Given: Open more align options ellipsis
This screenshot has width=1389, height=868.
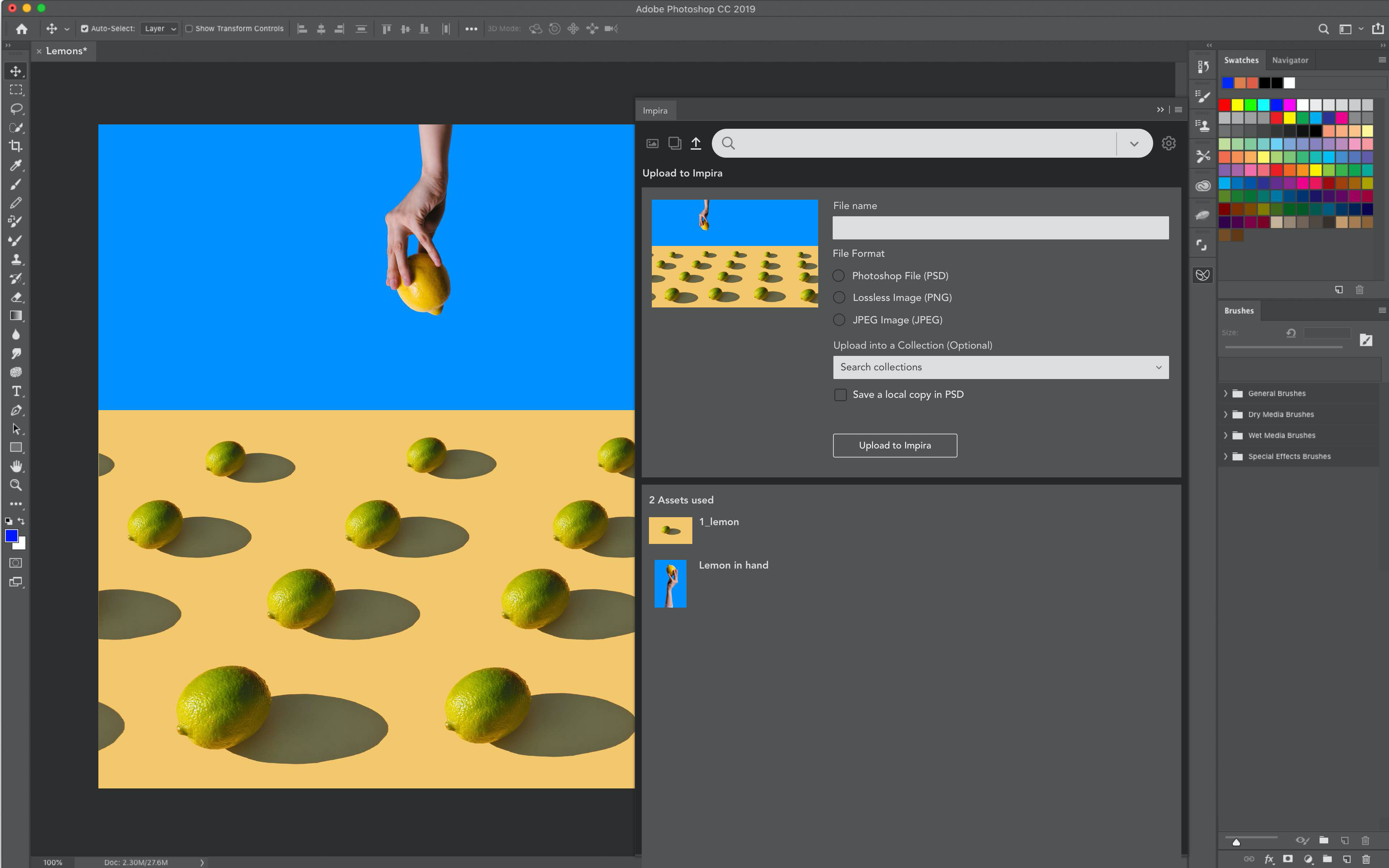Looking at the screenshot, I should tap(471, 29).
